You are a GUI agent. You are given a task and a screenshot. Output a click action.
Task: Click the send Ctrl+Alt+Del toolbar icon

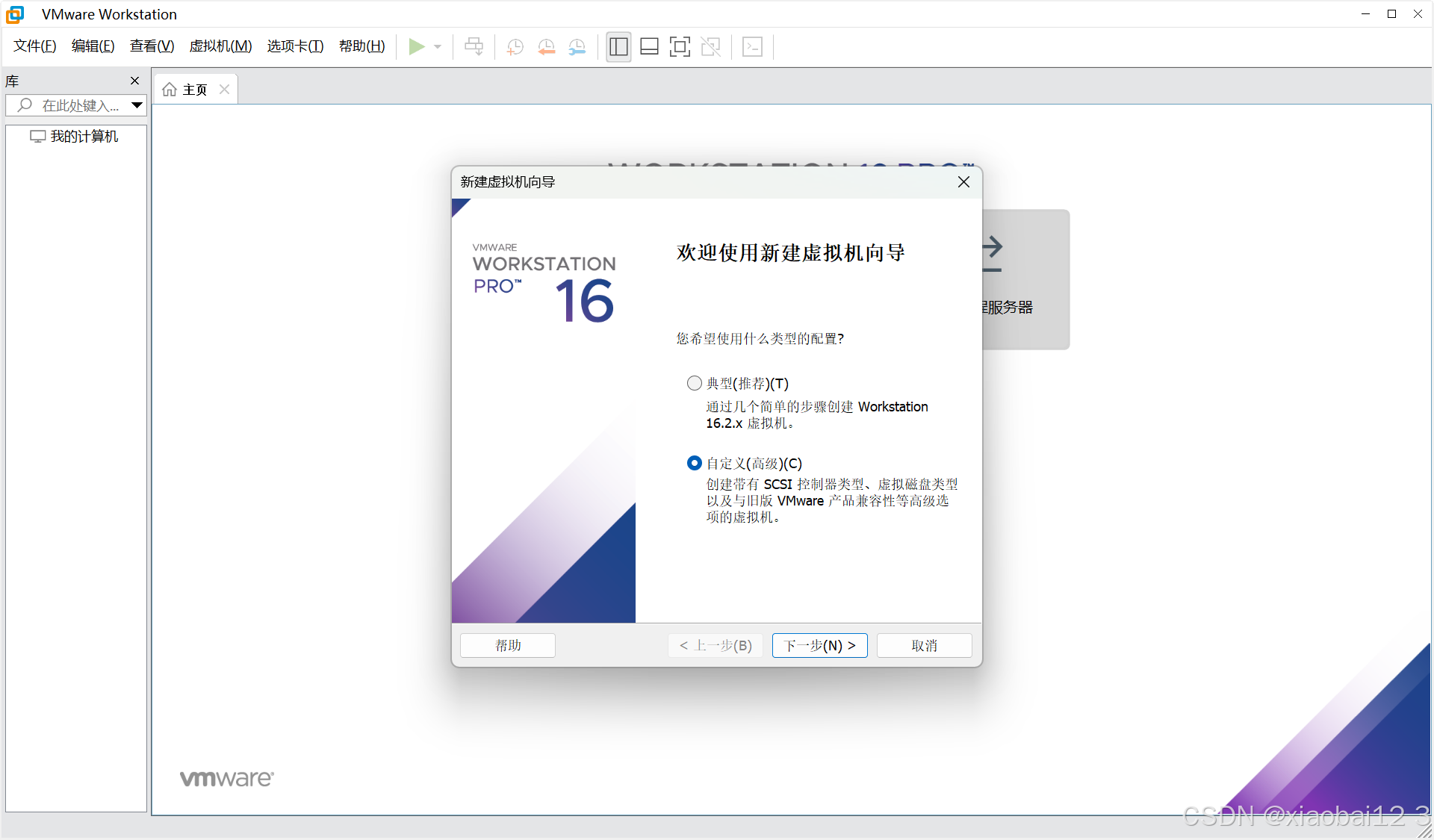click(x=474, y=46)
